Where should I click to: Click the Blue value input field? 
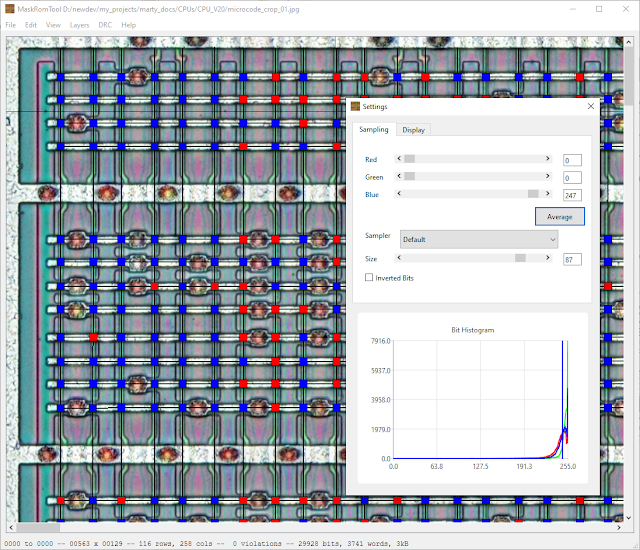[572, 195]
